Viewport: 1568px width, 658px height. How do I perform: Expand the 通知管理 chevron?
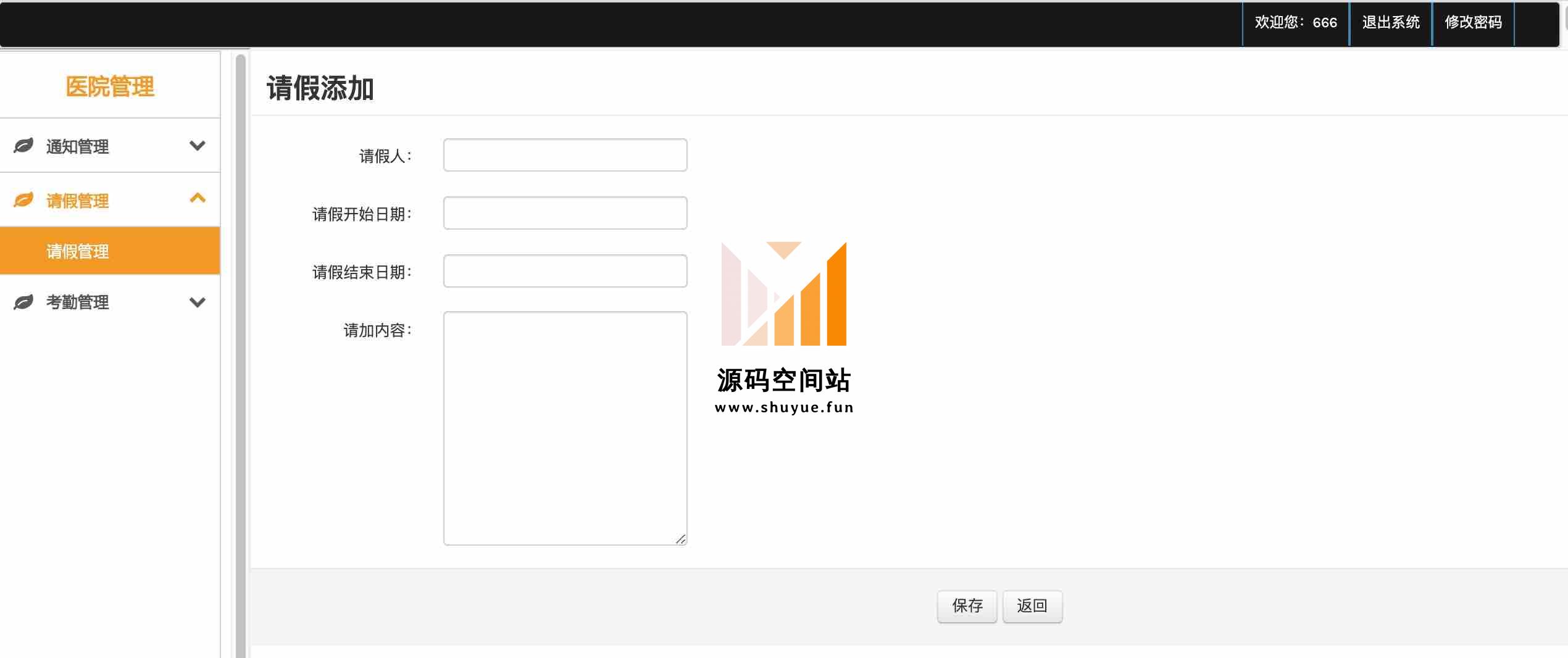198,146
